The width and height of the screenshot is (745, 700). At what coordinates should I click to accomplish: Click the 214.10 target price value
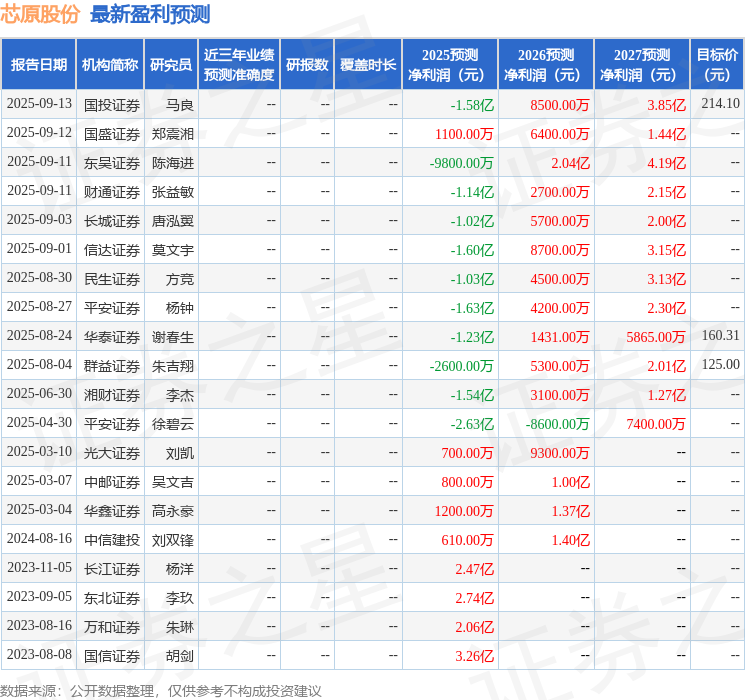720,104
